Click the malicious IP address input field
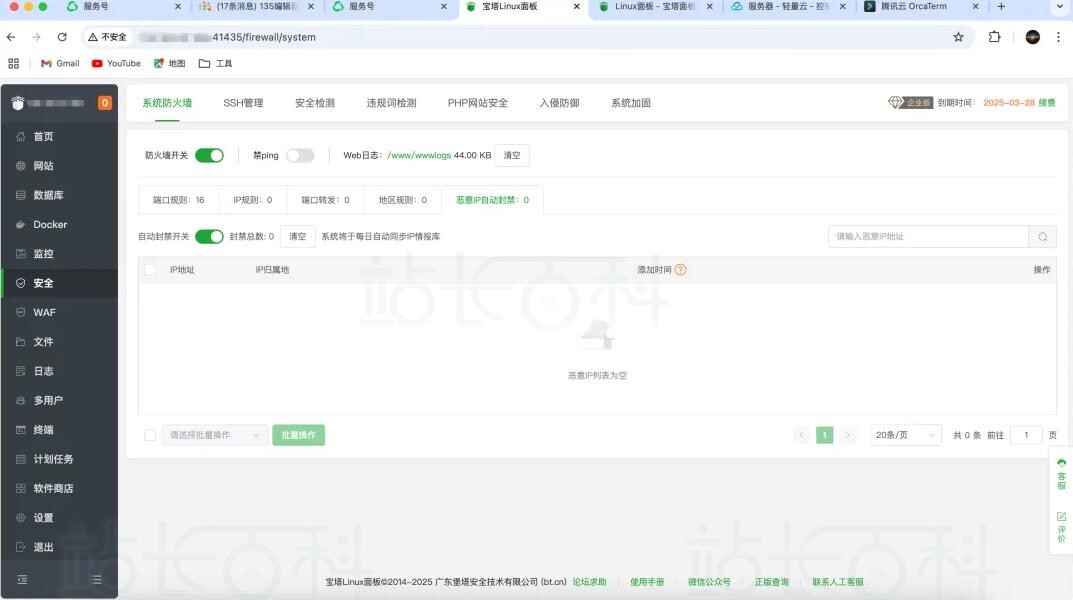Image resolution: width=1073 pixels, height=600 pixels. pyautogui.click(x=927, y=237)
